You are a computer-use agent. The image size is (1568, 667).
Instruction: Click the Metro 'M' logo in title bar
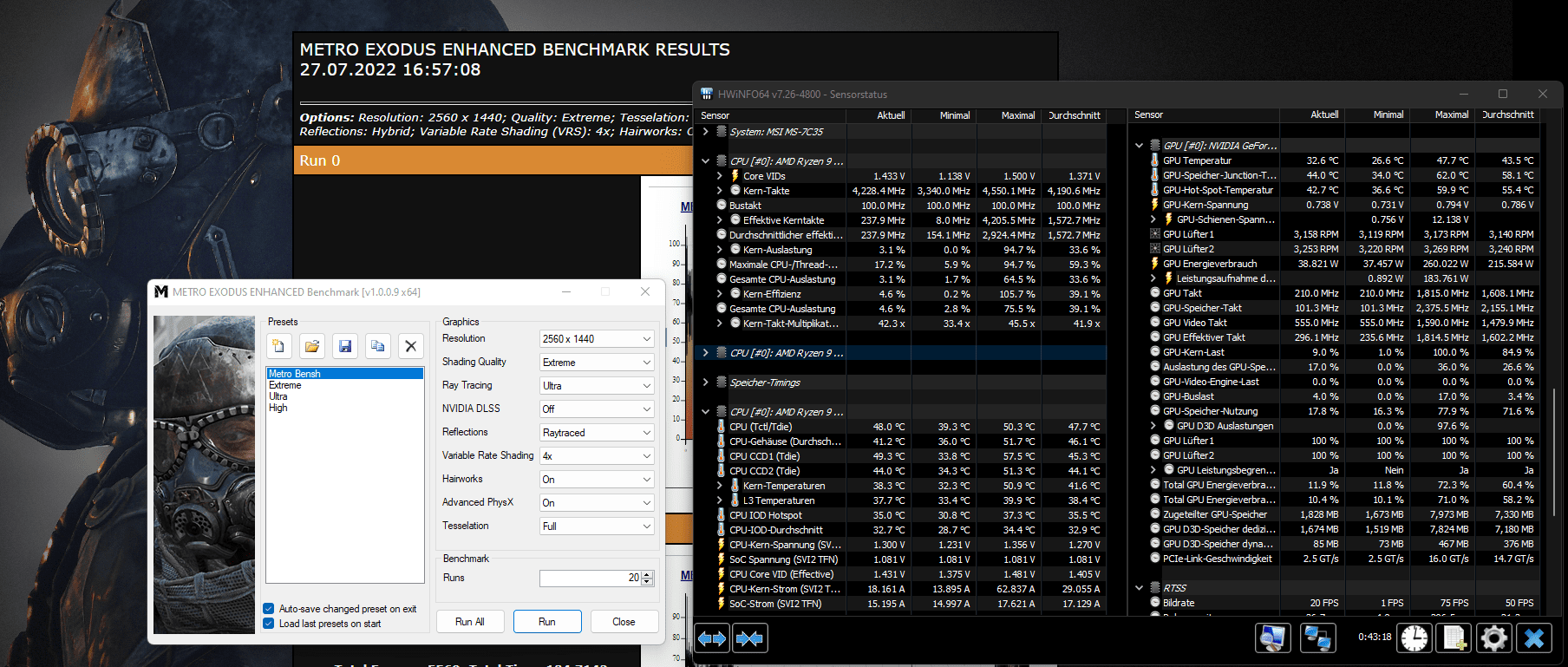[x=161, y=291]
